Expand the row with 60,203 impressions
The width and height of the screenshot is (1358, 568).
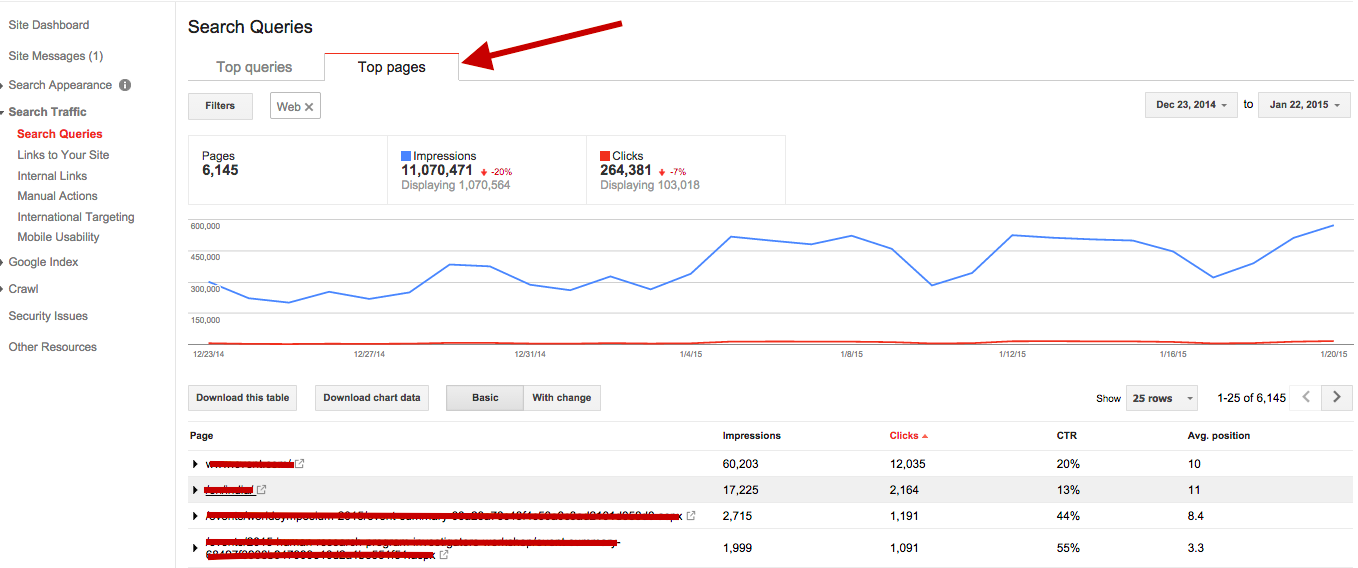click(196, 464)
